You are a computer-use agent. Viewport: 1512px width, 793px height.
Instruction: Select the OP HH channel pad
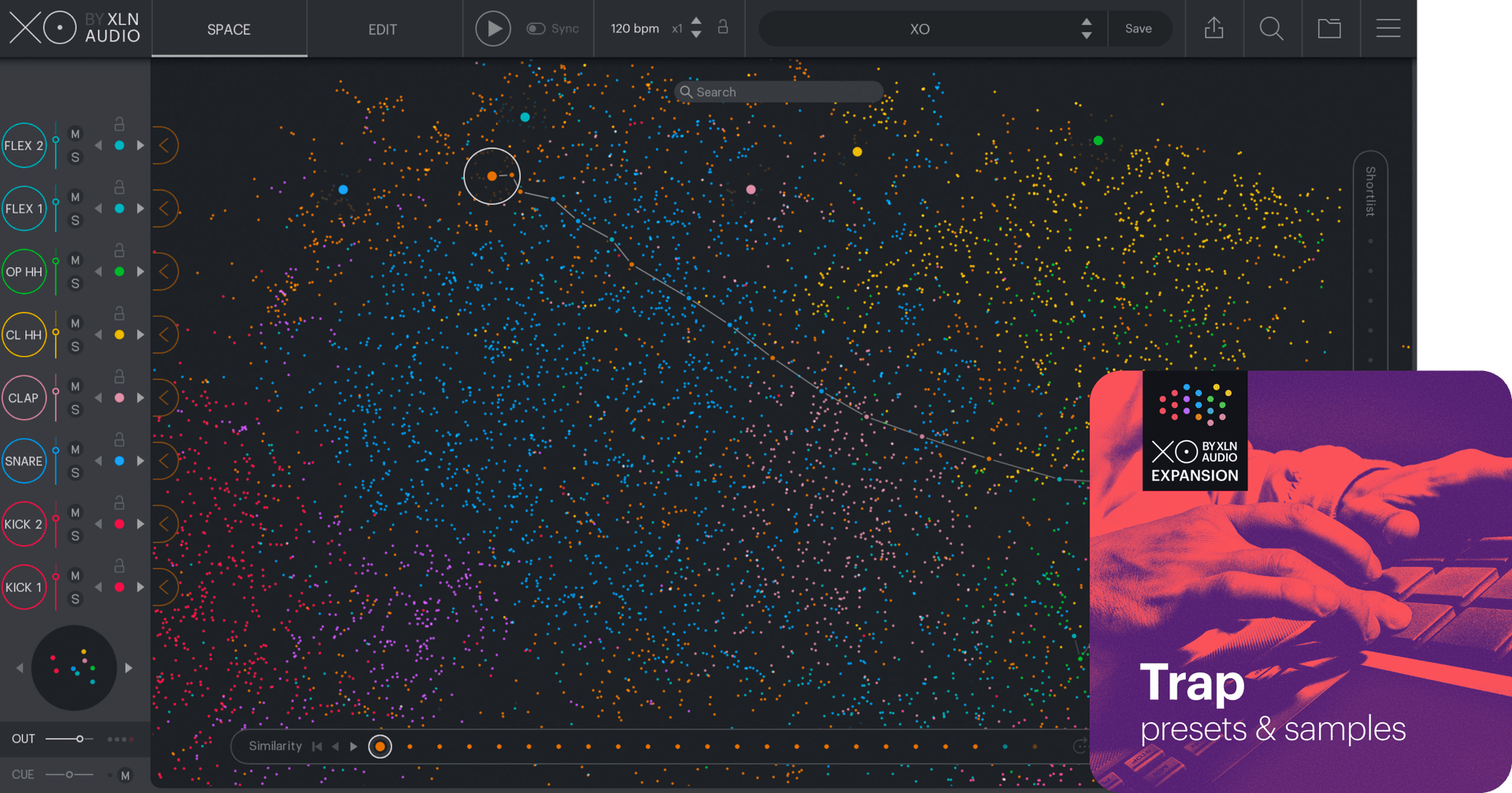tap(24, 272)
